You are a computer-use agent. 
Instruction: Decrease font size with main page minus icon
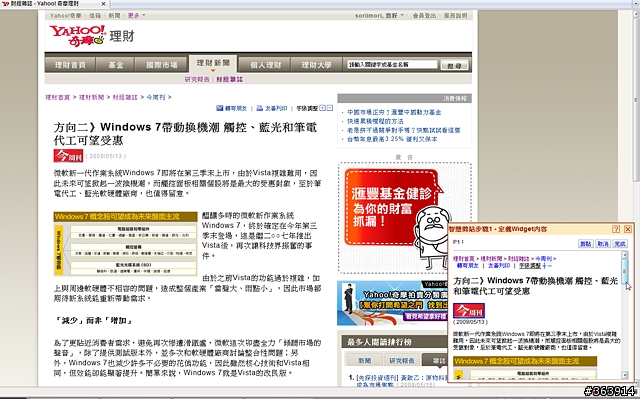(x=330, y=108)
